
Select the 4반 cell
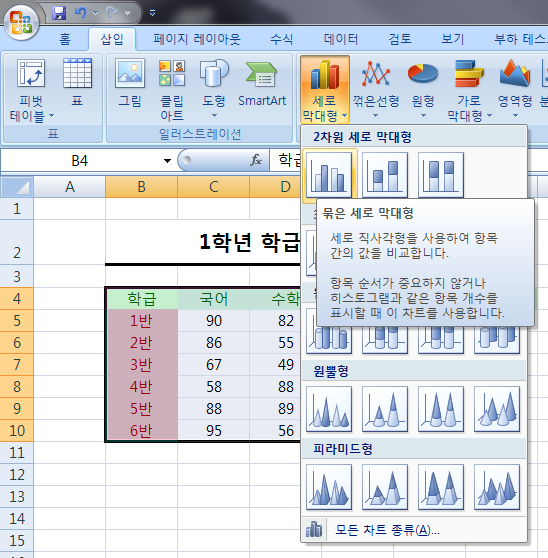(142, 387)
